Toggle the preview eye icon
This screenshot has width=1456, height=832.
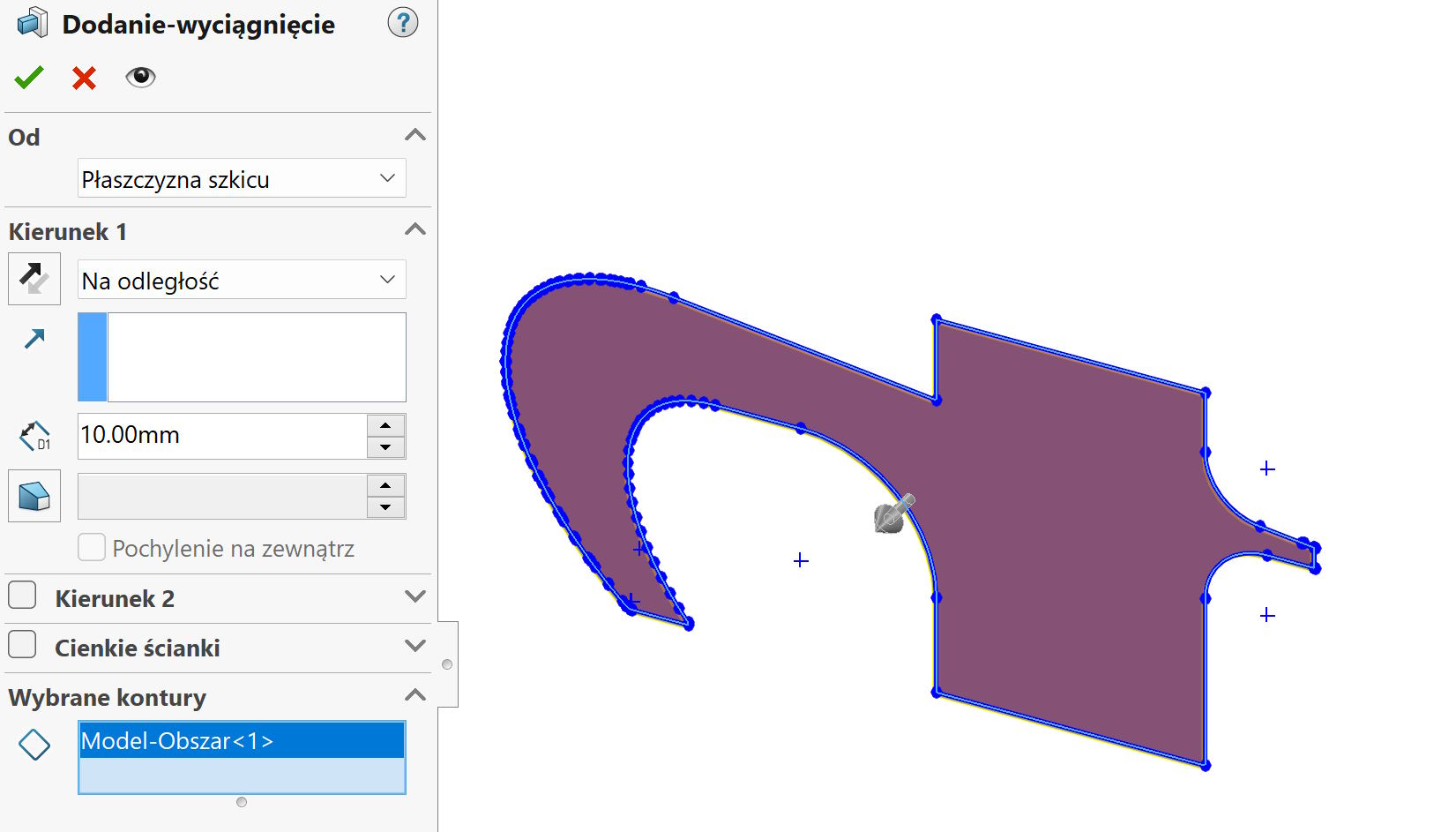pyautogui.click(x=141, y=78)
